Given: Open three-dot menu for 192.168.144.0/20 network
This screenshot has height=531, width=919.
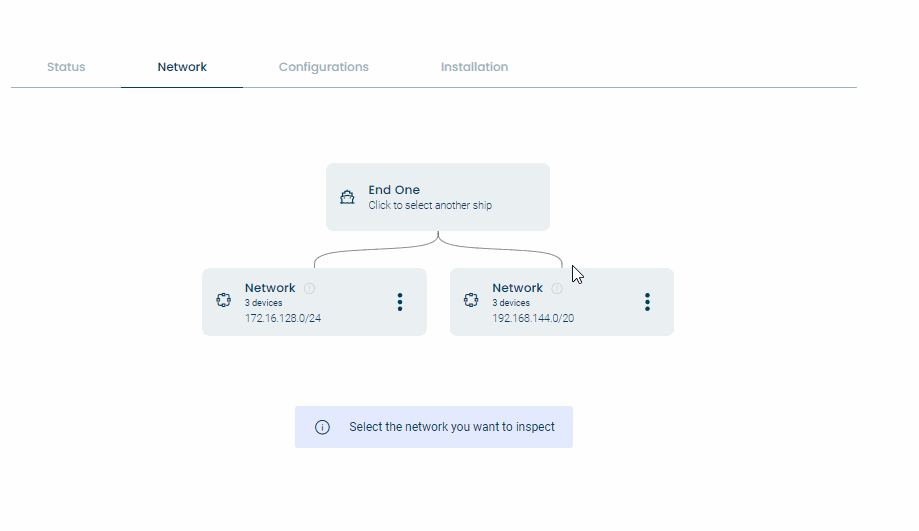Looking at the screenshot, I should click(x=647, y=302).
